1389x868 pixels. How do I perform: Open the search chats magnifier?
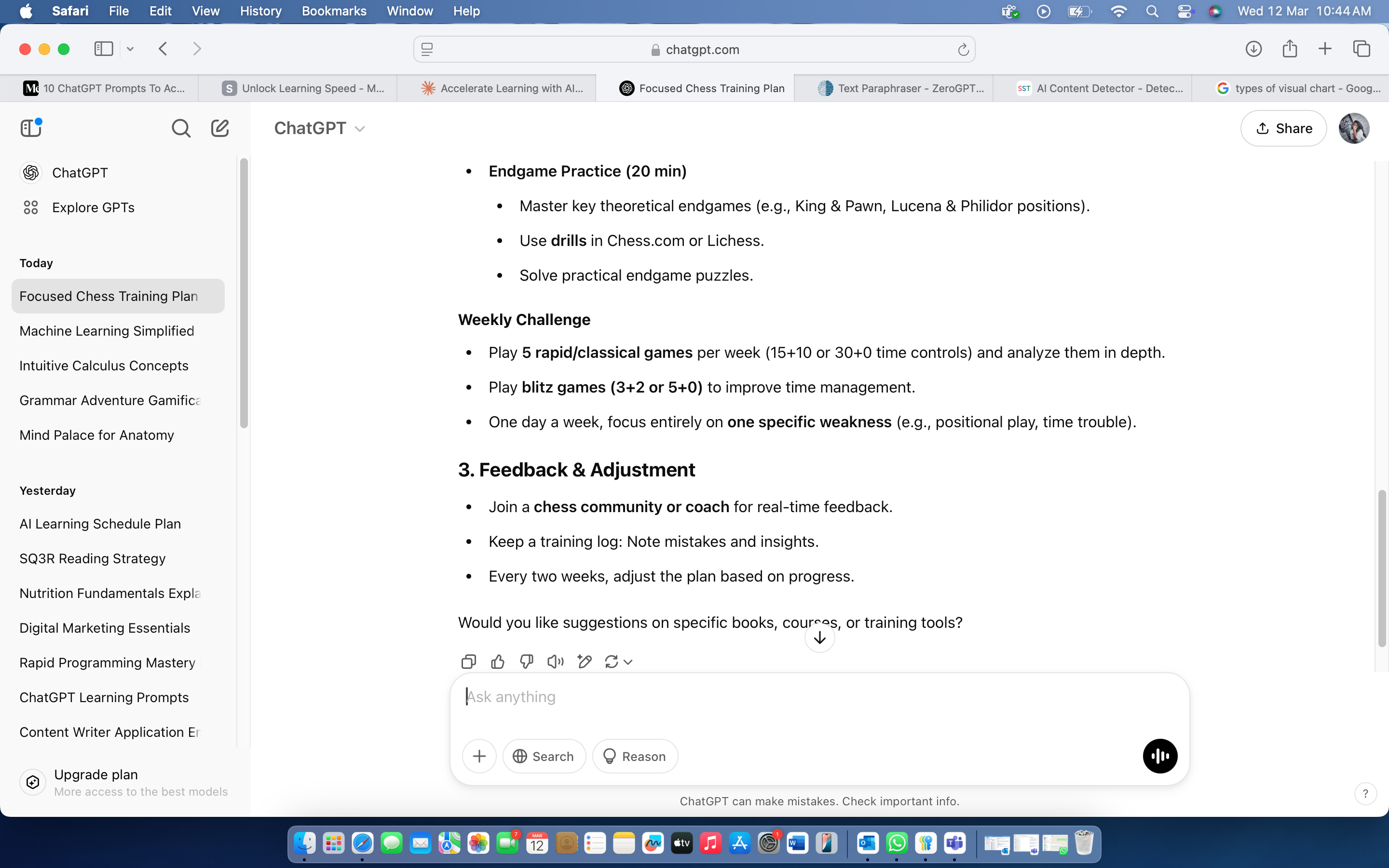click(181, 128)
